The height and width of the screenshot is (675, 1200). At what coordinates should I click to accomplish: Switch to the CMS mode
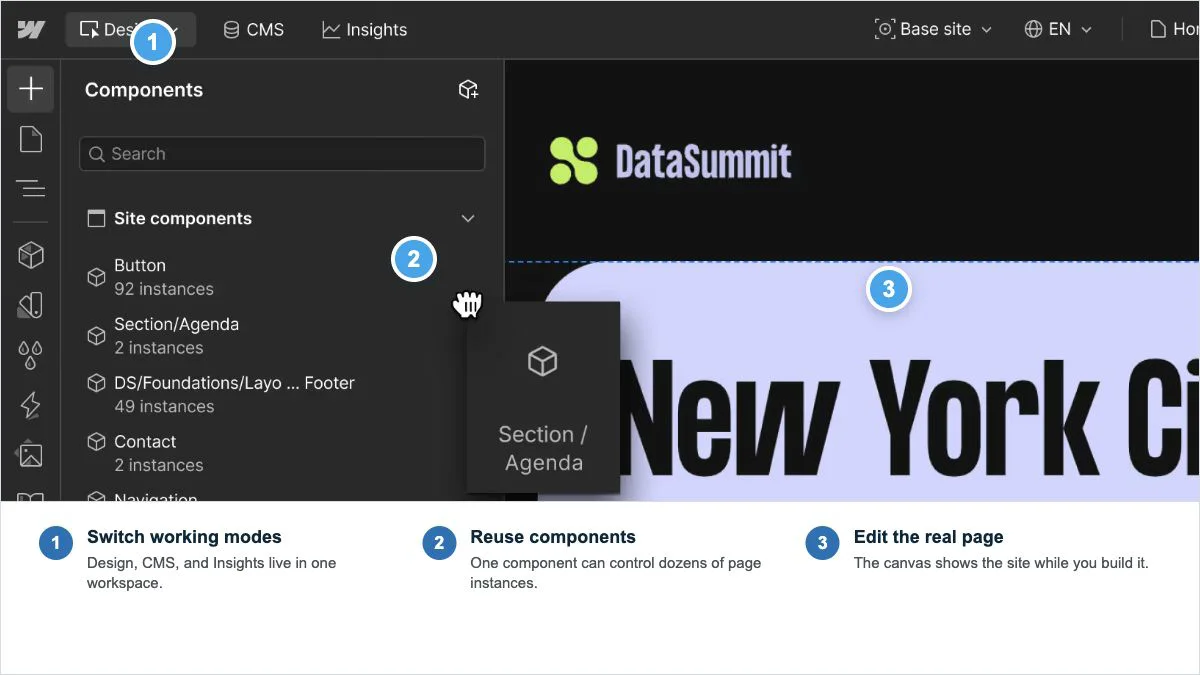pos(253,29)
